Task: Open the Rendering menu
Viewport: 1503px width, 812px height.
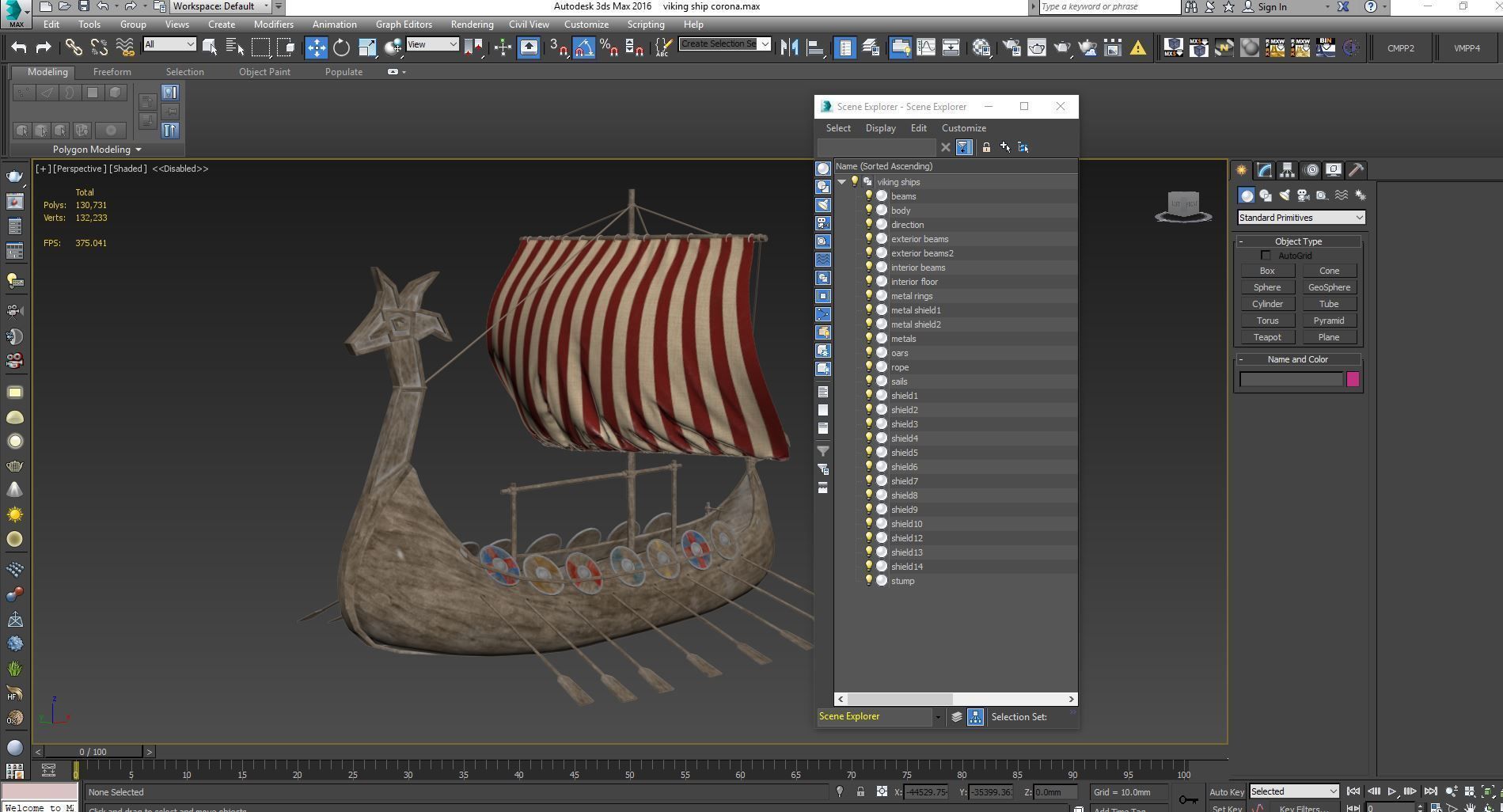Action: pyautogui.click(x=472, y=25)
